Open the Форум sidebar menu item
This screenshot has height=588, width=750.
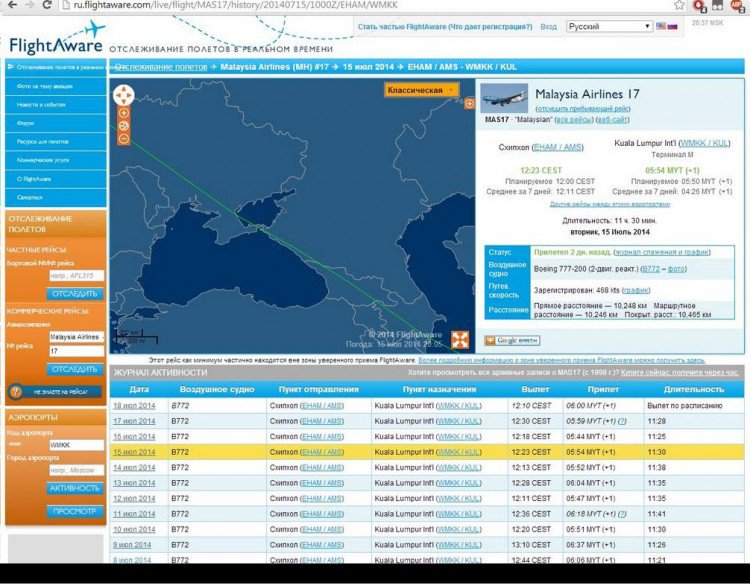click(26, 123)
